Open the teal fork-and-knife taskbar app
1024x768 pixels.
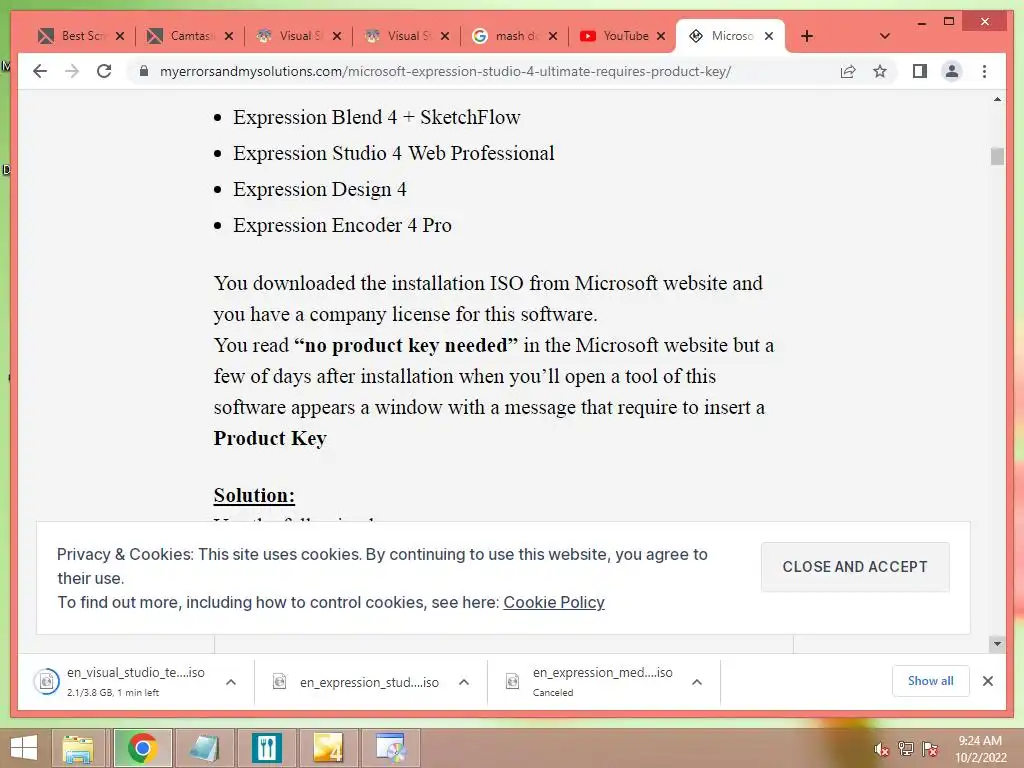point(266,748)
